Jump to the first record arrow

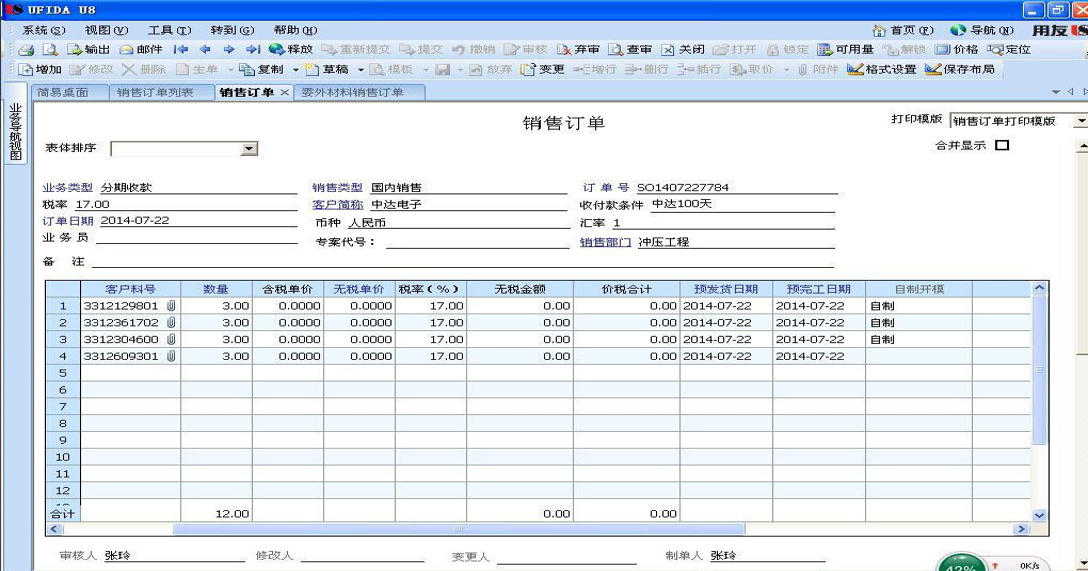coord(180,50)
